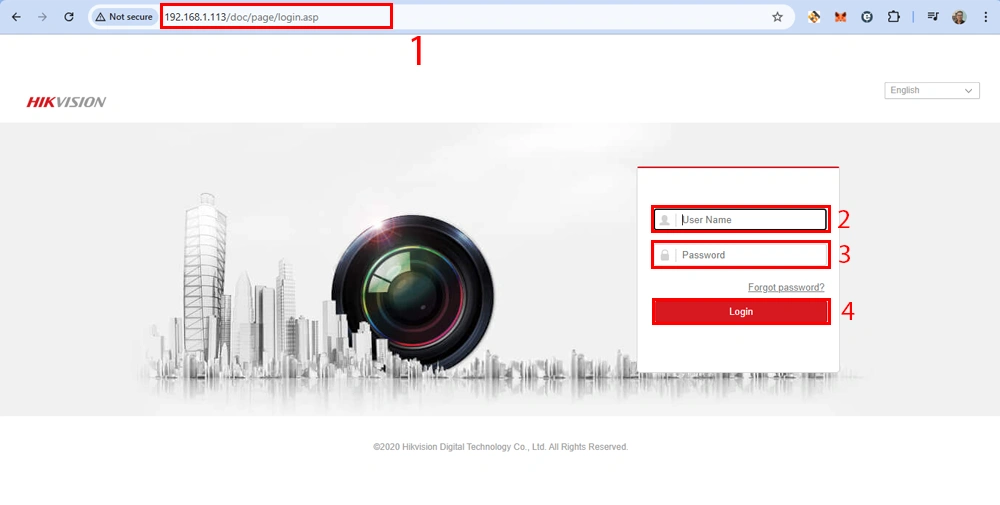Click the Hikvision logo
Viewport: 1000px width, 505px height.
(x=66, y=102)
